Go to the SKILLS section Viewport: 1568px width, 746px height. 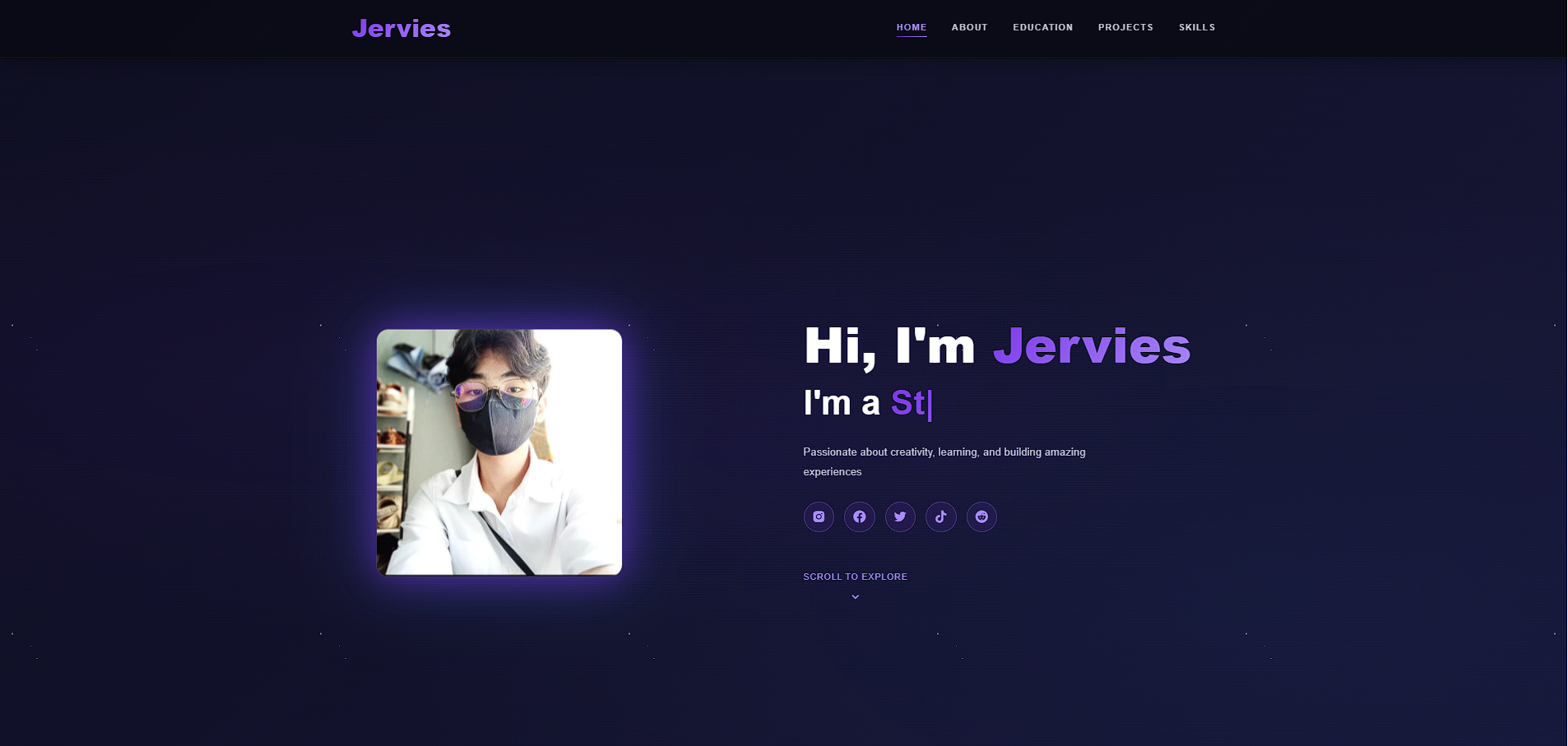(x=1197, y=26)
